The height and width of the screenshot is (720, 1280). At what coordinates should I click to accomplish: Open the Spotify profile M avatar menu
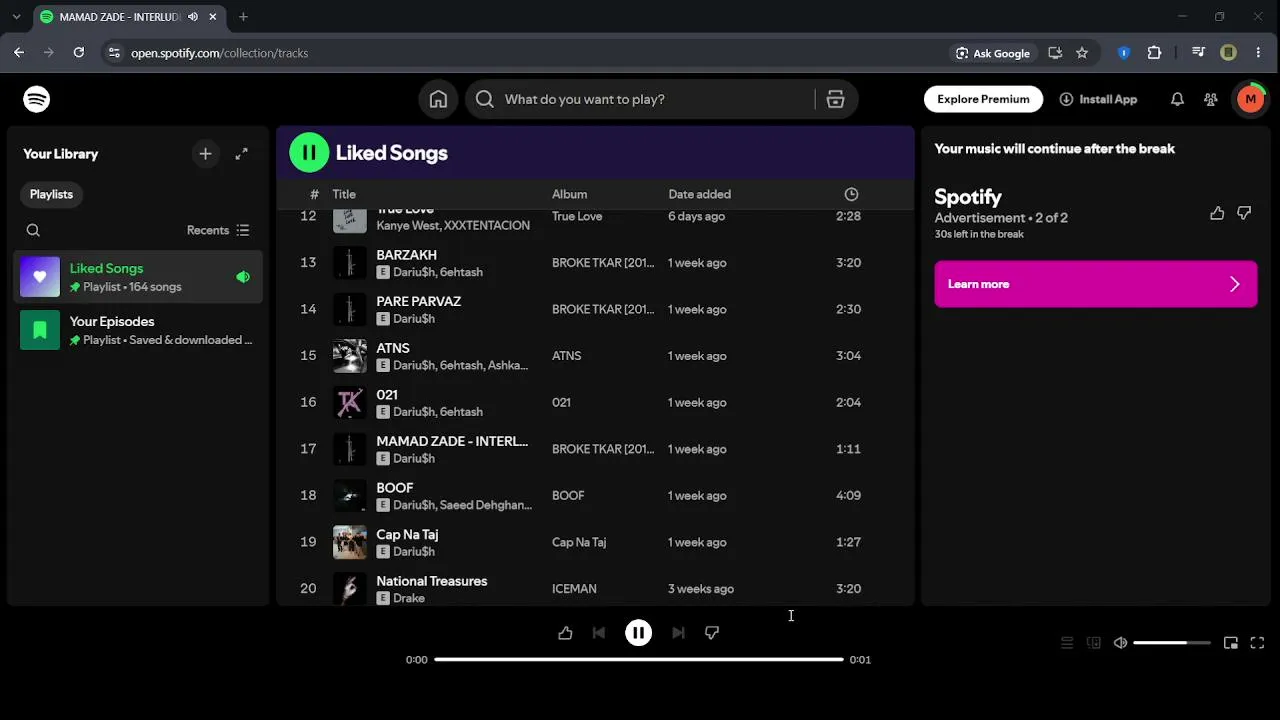[x=1250, y=99]
